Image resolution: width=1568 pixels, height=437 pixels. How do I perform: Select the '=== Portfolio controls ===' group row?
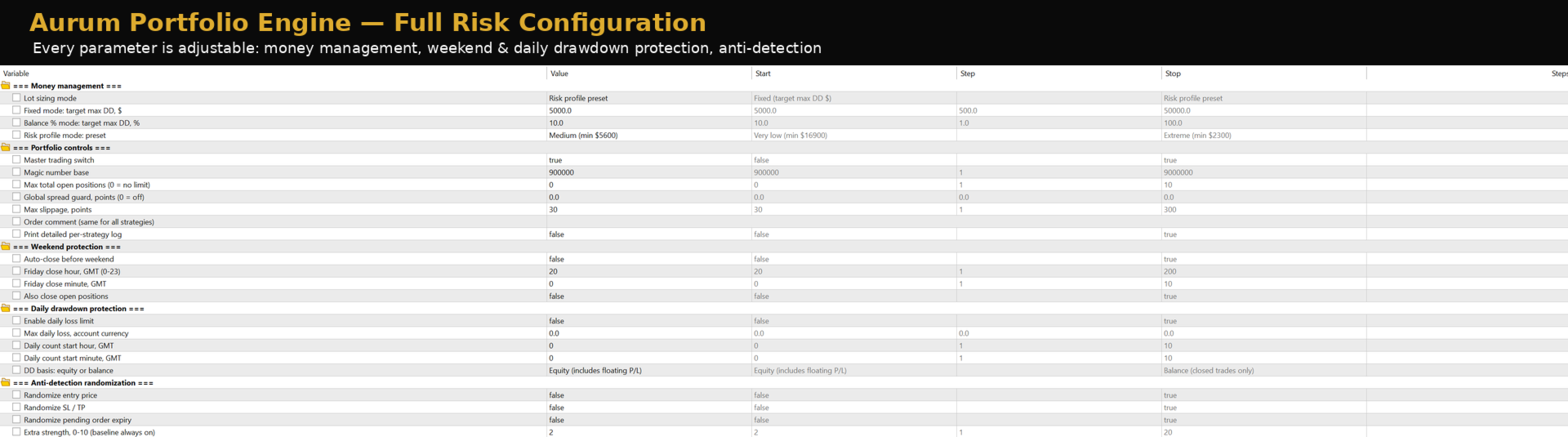click(x=784, y=148)
